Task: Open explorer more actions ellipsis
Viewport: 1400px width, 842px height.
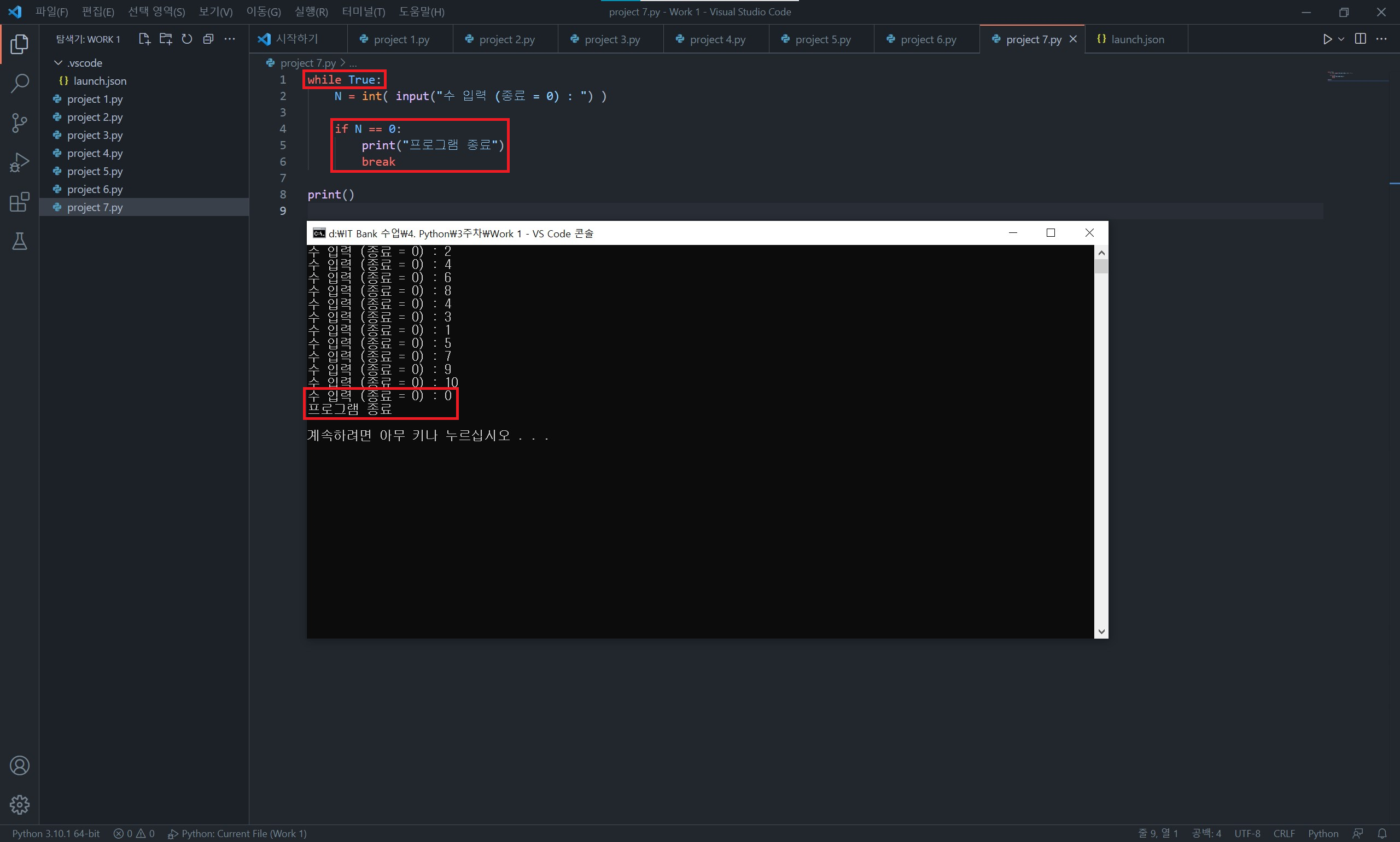Action: (x=230, y=39)
